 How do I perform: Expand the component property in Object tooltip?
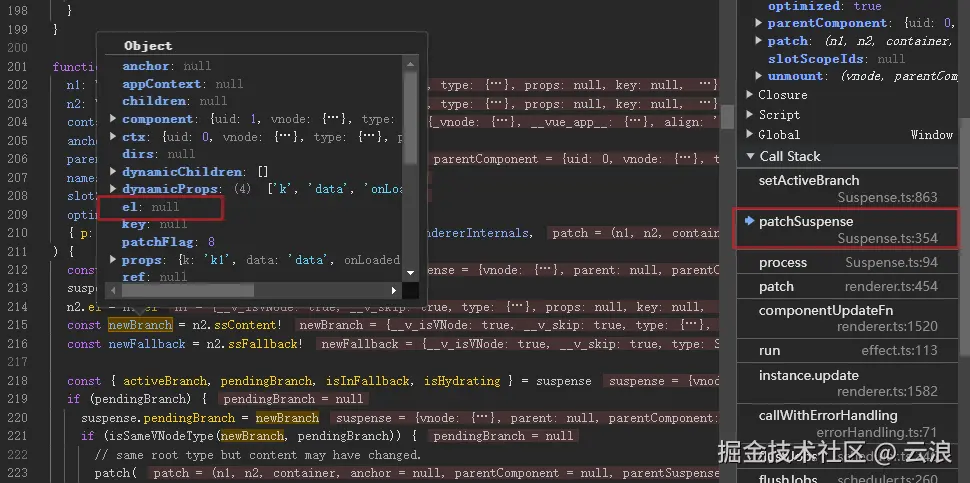[x=113, y=119]
